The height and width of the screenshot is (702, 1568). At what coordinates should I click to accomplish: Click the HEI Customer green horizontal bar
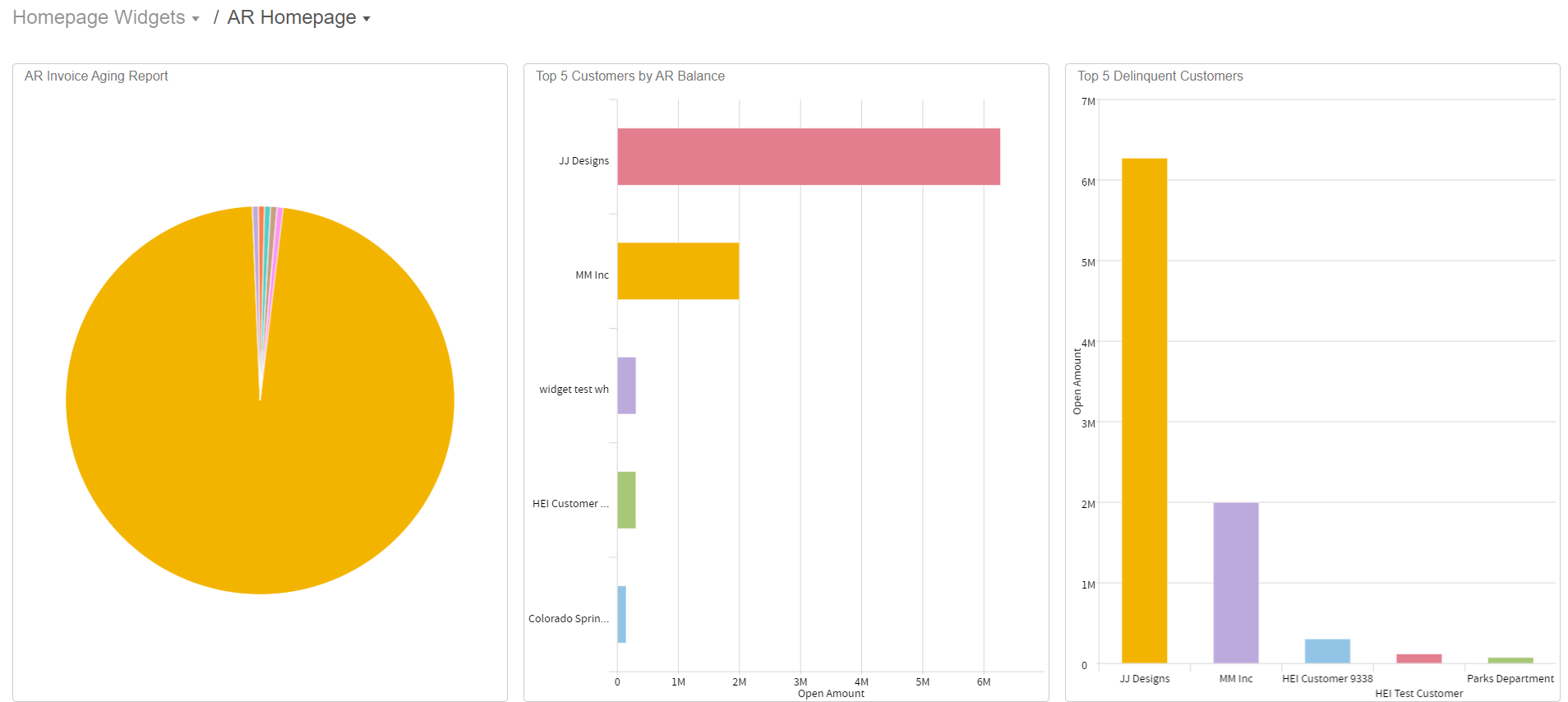pyautogui.click(x=626, y=500)
